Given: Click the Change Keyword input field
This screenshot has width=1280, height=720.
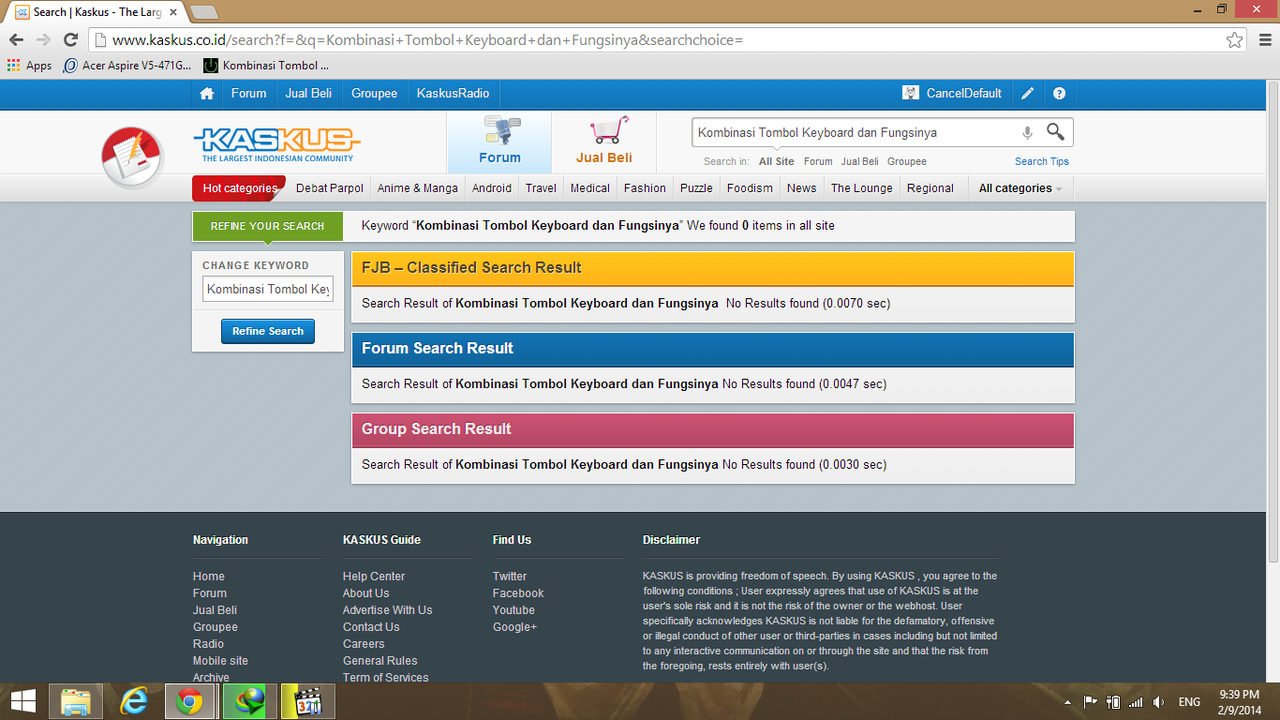Looking at the screenshot, I should (x=268, y=289).
